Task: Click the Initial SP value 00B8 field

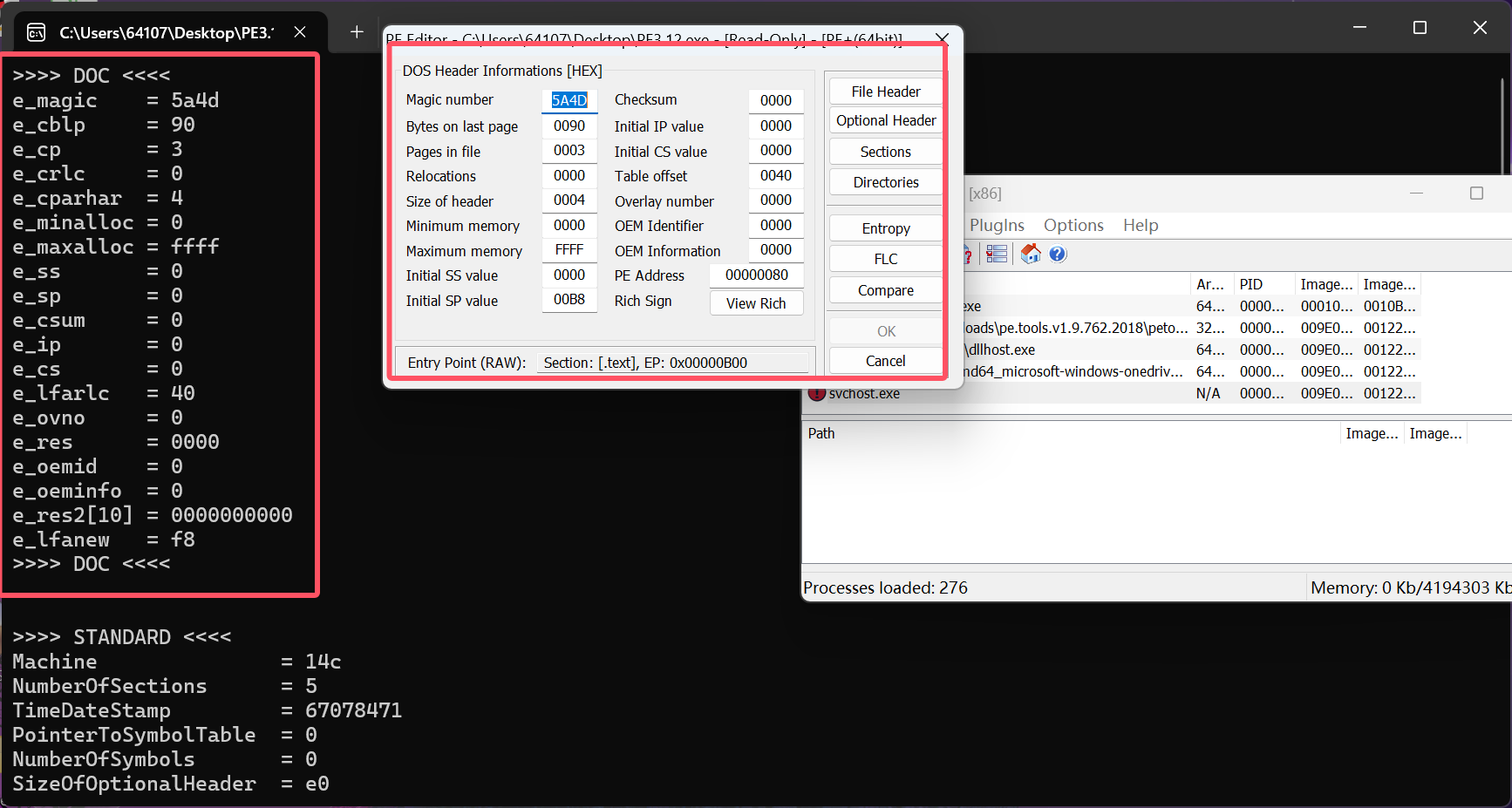Action: [569, 299]
